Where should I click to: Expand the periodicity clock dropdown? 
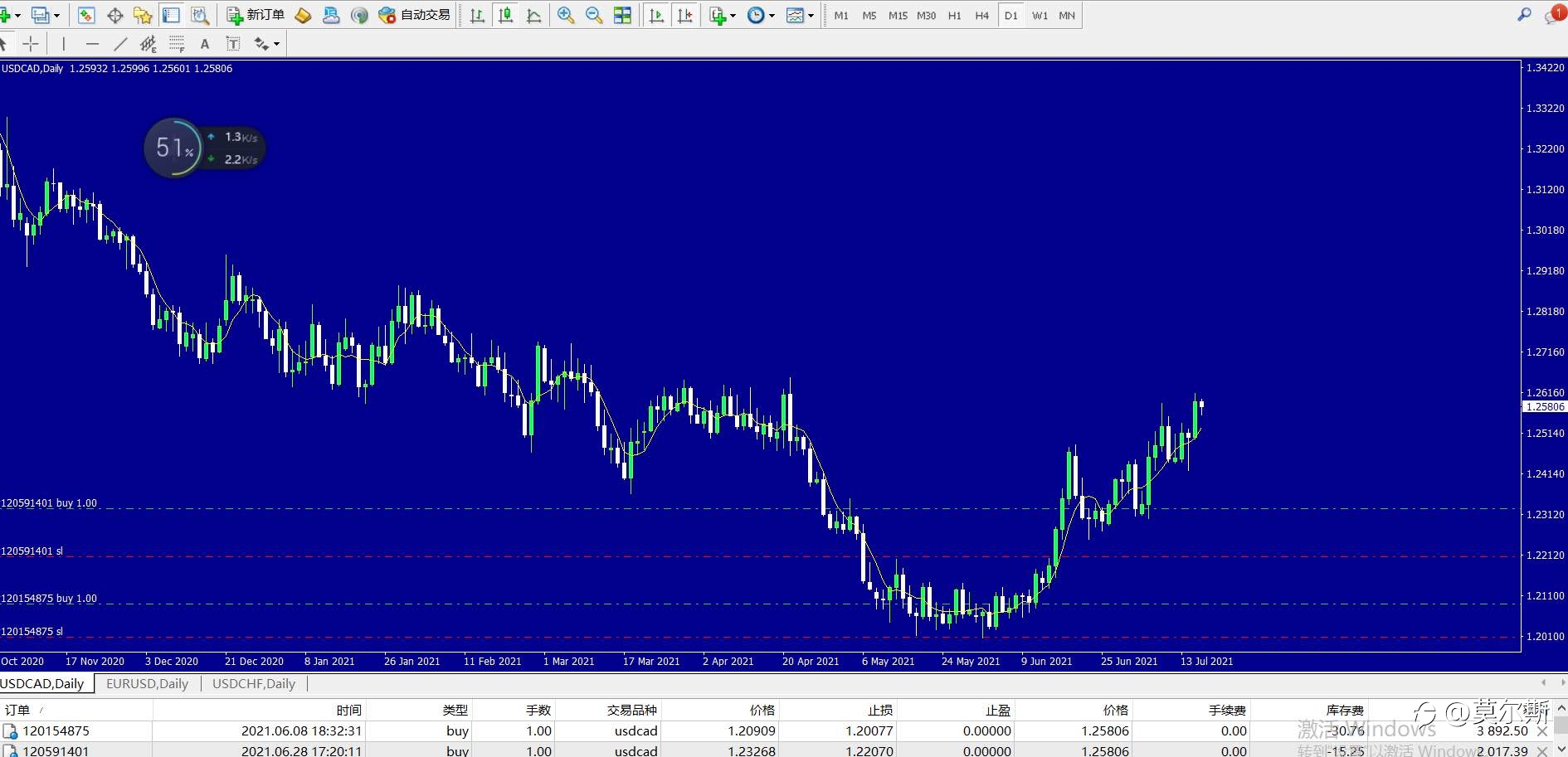[761, 15]
